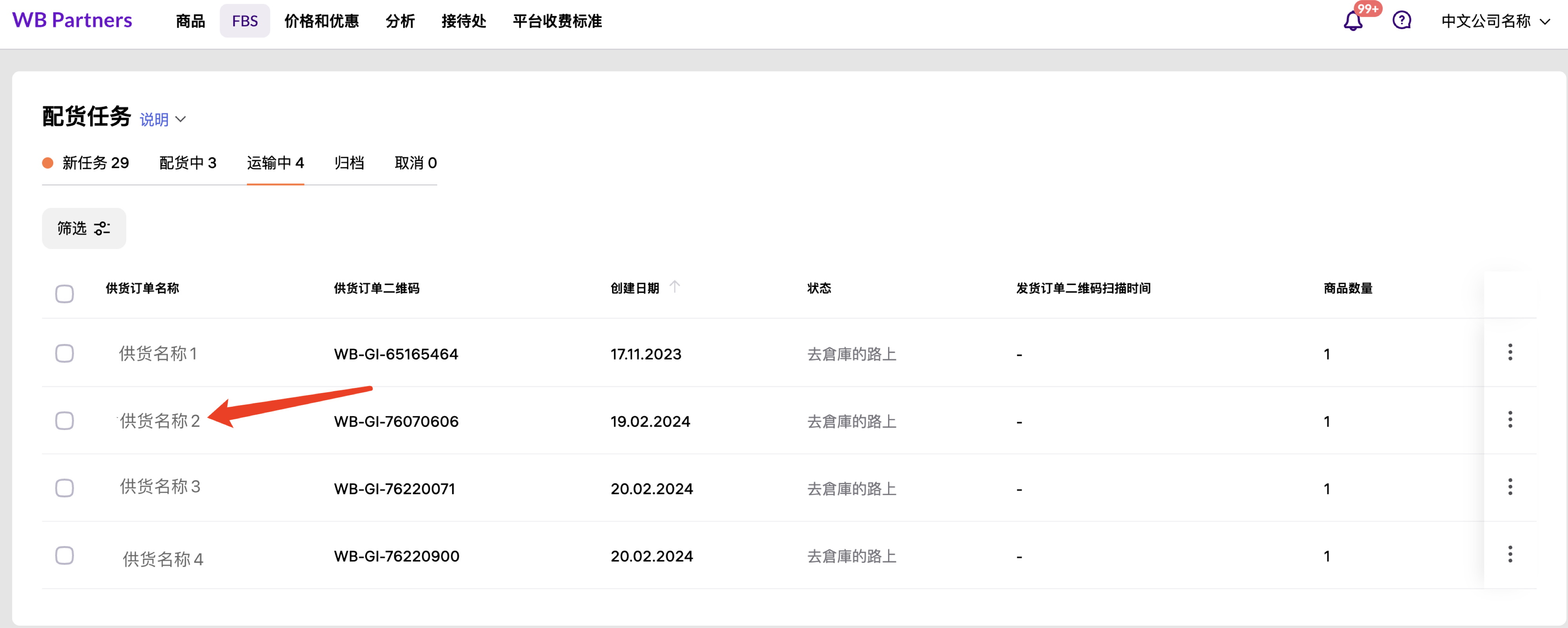Click the sort arrow beside 创建日期

(x=674, y=286)
